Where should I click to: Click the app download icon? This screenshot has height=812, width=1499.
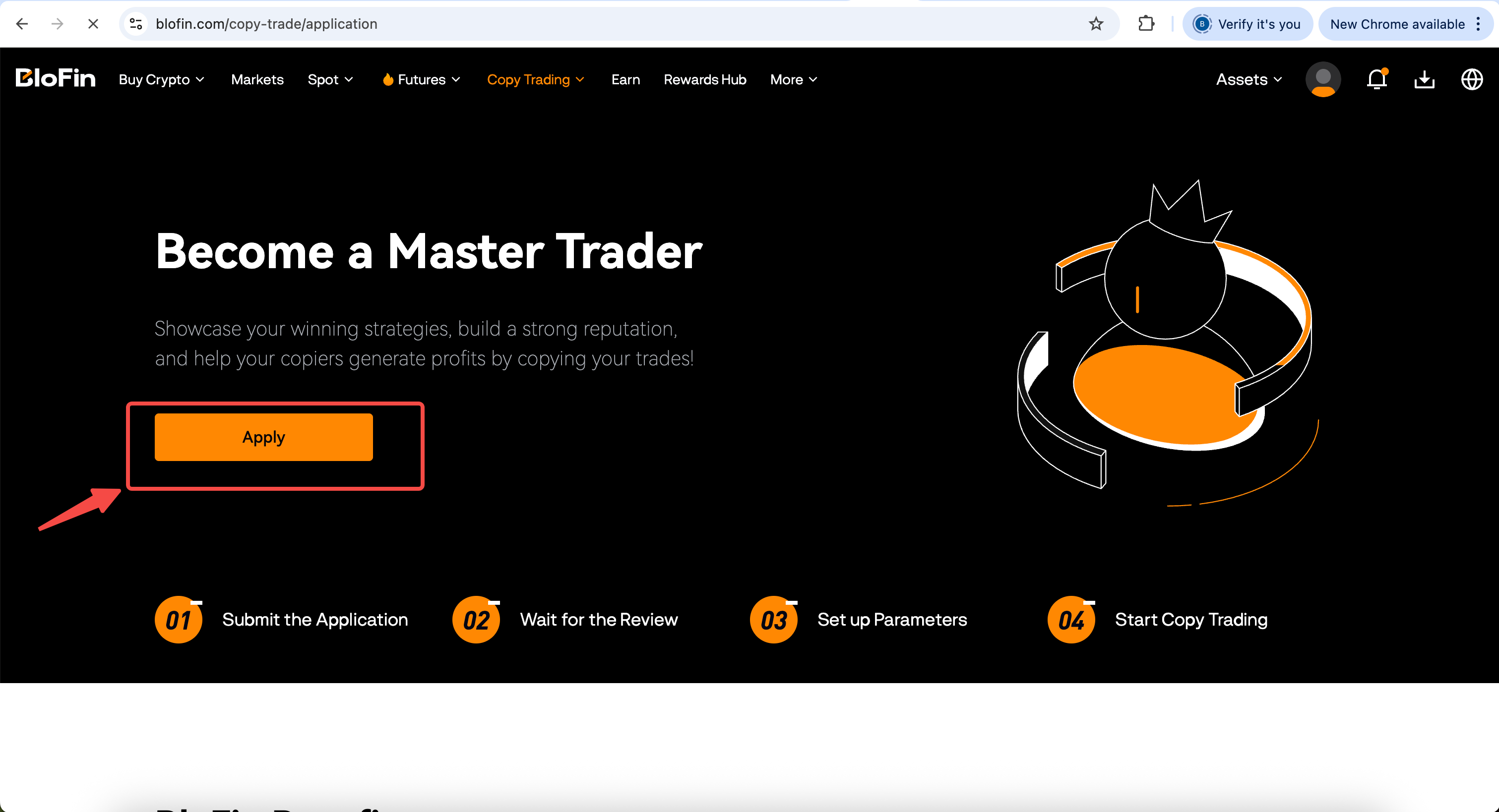coord(1424,80)
